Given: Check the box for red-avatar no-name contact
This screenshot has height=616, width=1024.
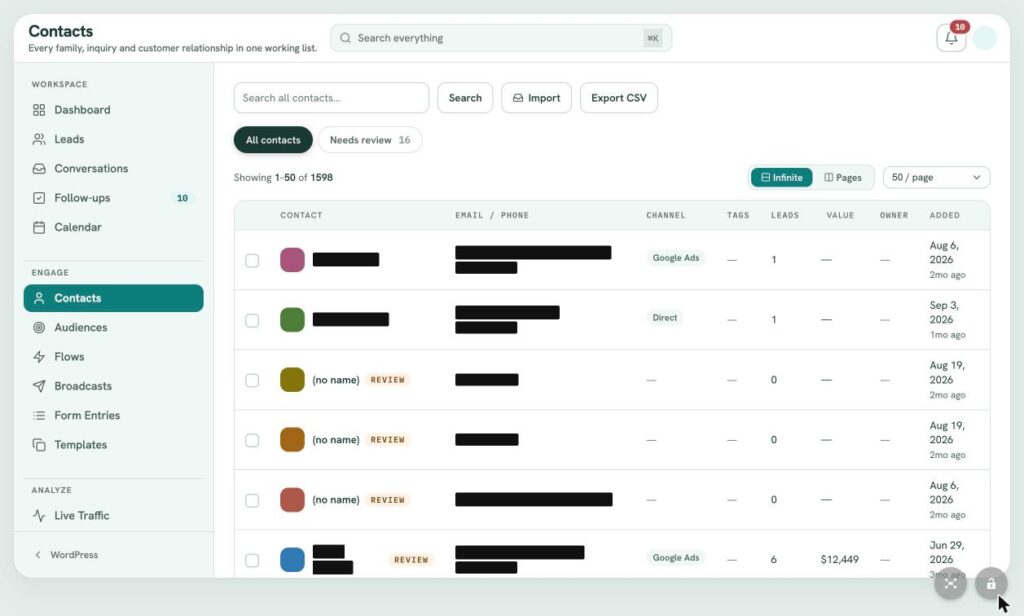Looking at the screenshot, I should pyautogui.click(x=252, y=500).
